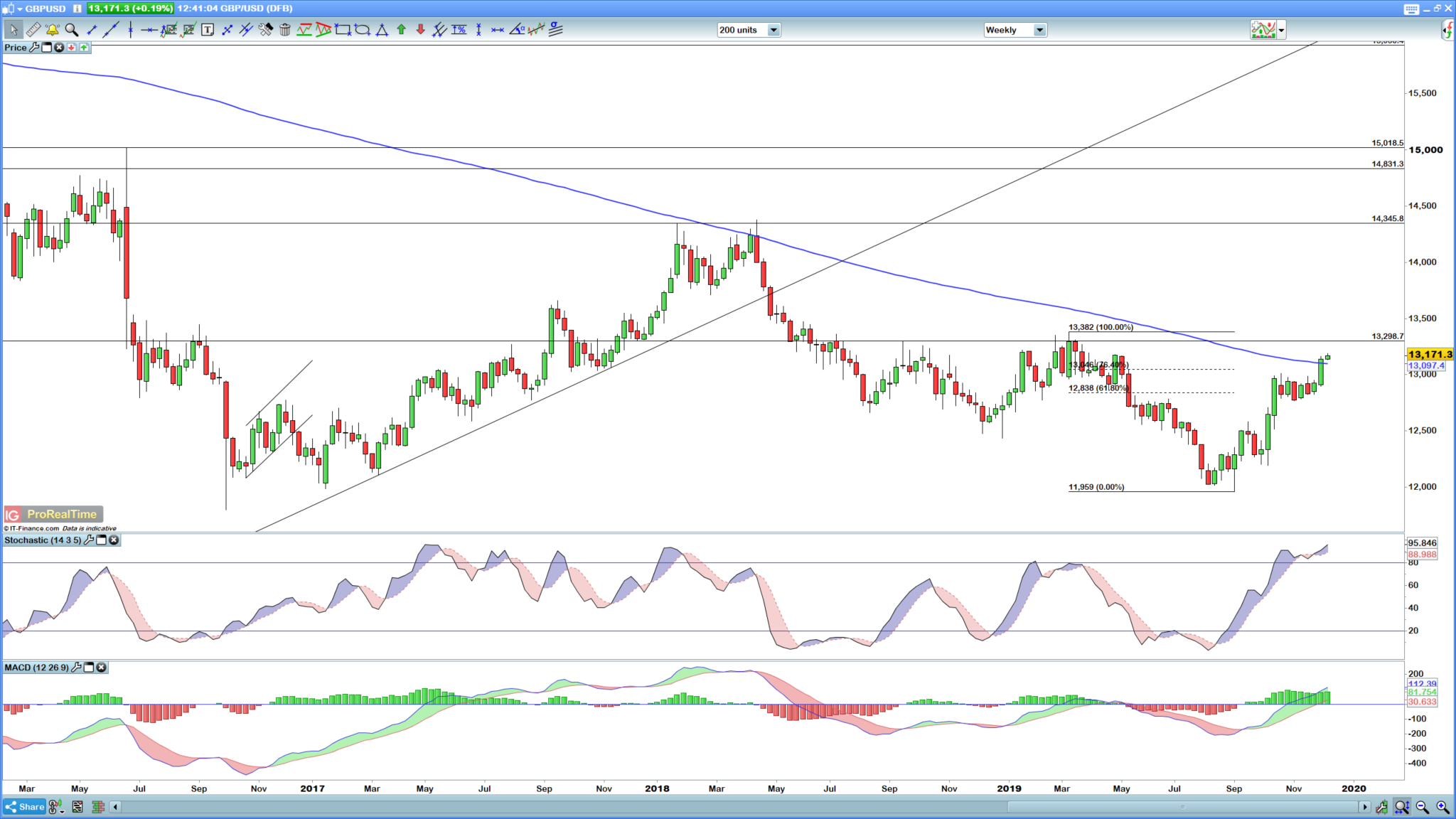Select the trend line with table tool

pos(168,30)
